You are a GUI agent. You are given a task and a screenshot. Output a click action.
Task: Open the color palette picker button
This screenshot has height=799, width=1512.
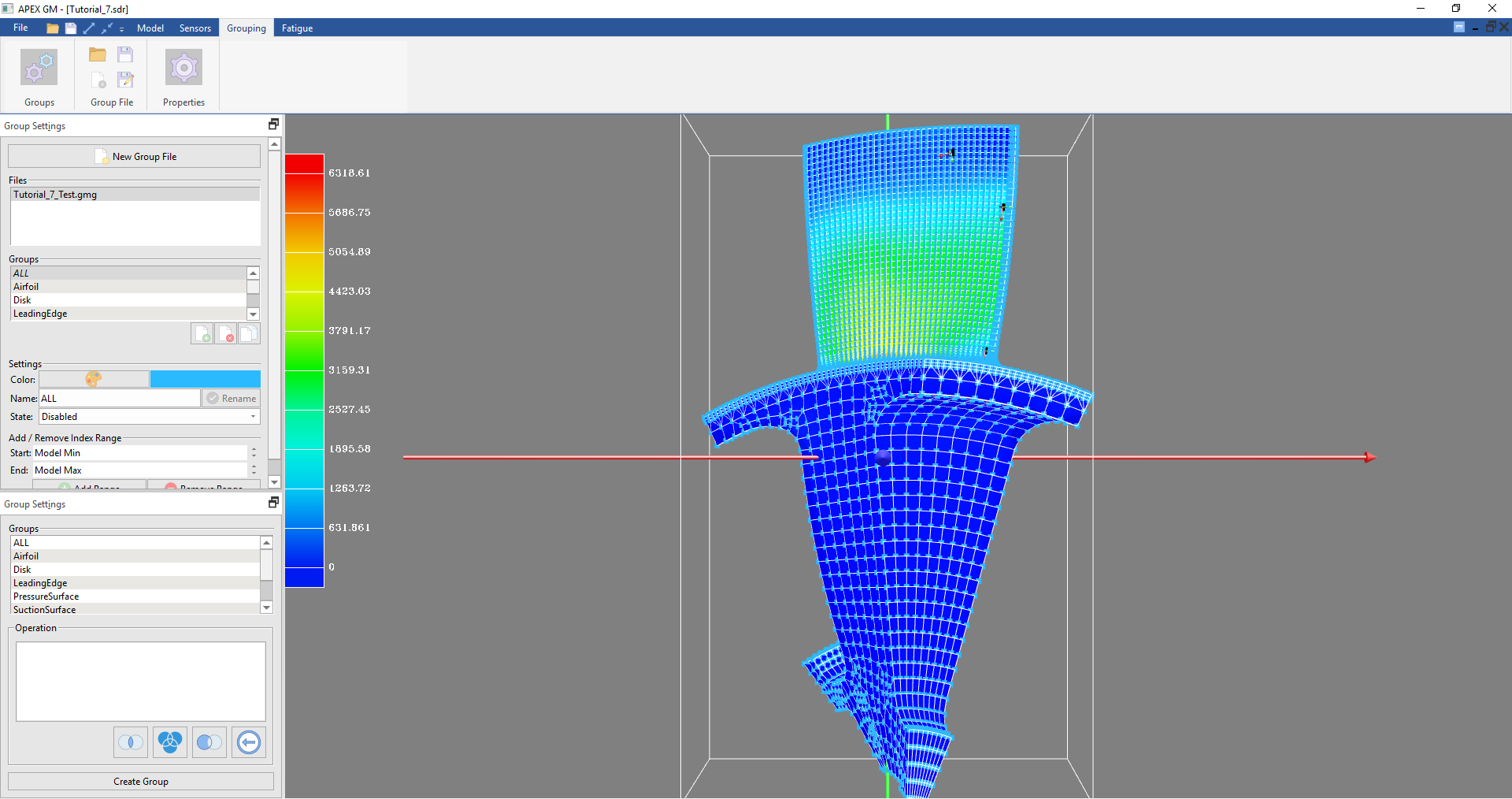[x=94, y=379]
